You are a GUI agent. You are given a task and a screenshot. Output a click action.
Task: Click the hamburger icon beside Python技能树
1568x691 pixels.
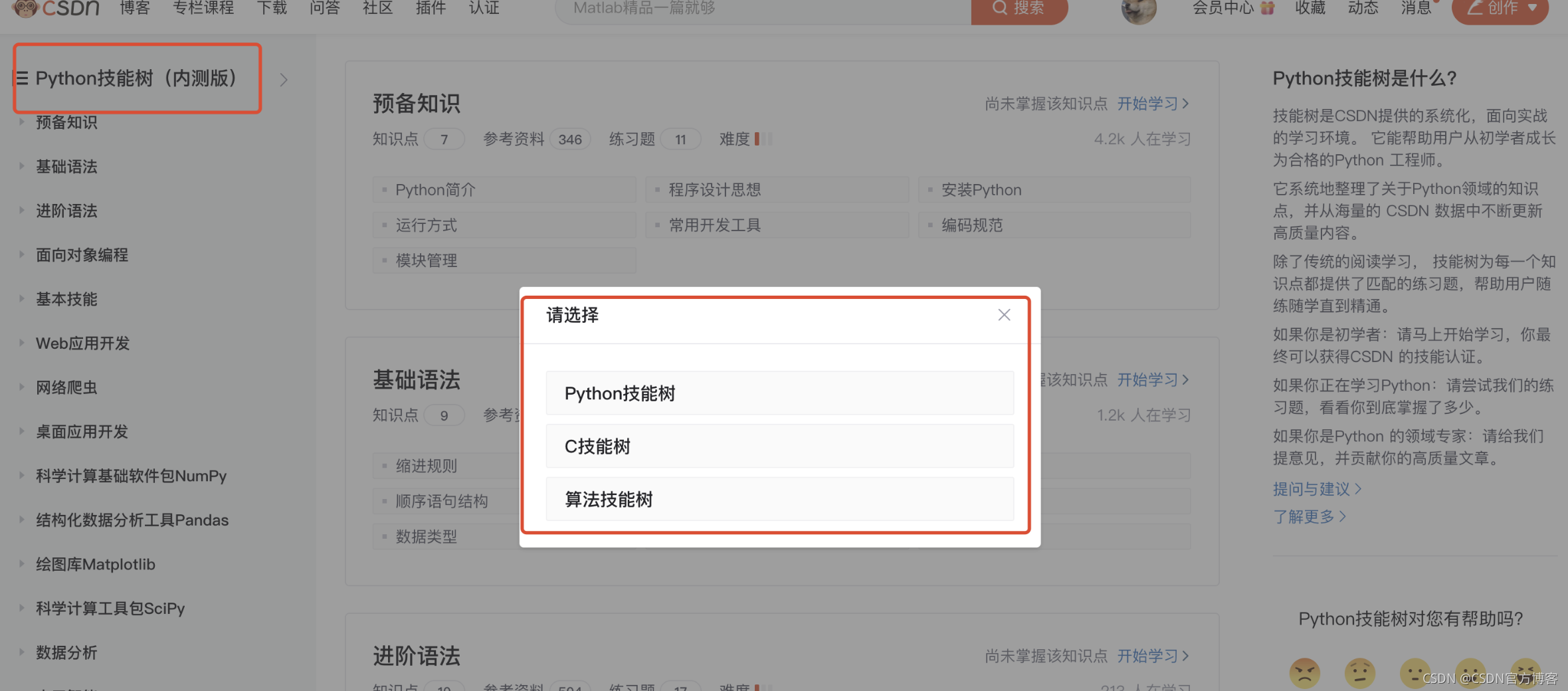click(22, 78)
